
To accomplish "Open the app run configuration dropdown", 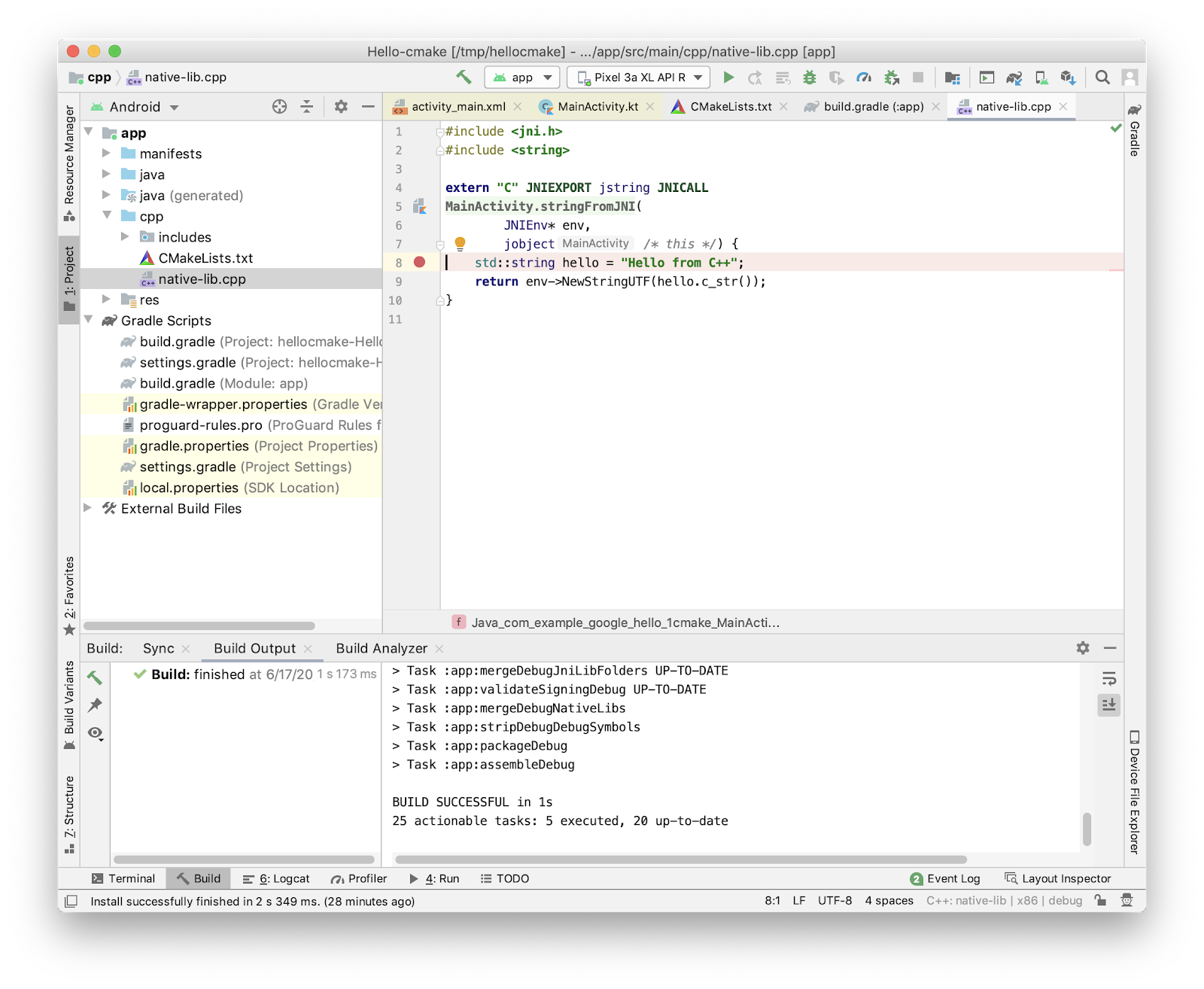I will pyautogui.click(x=522, y=78).
